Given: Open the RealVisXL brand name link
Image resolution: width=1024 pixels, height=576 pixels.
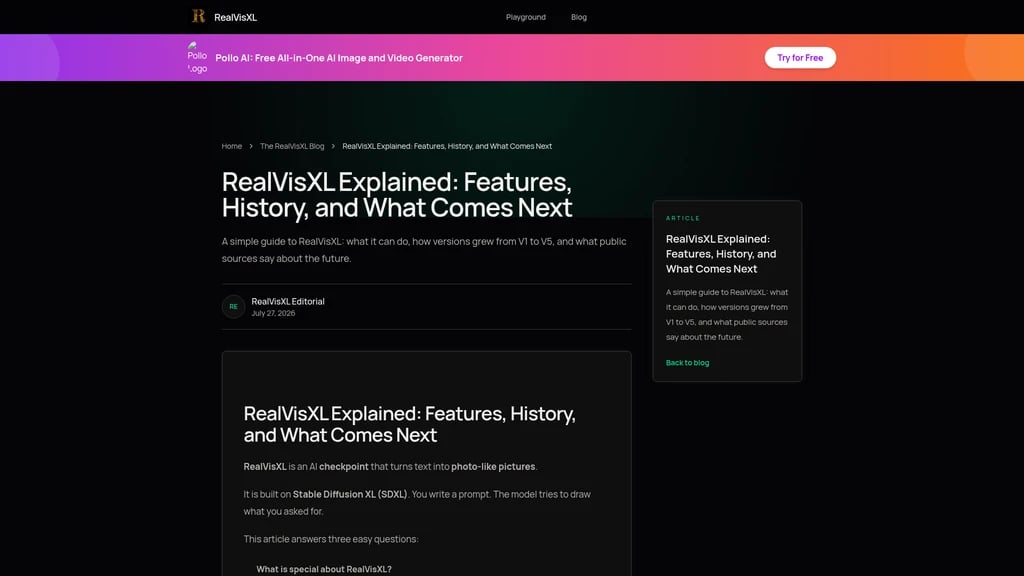Looking at the screenshot, I should click(235, 18).
